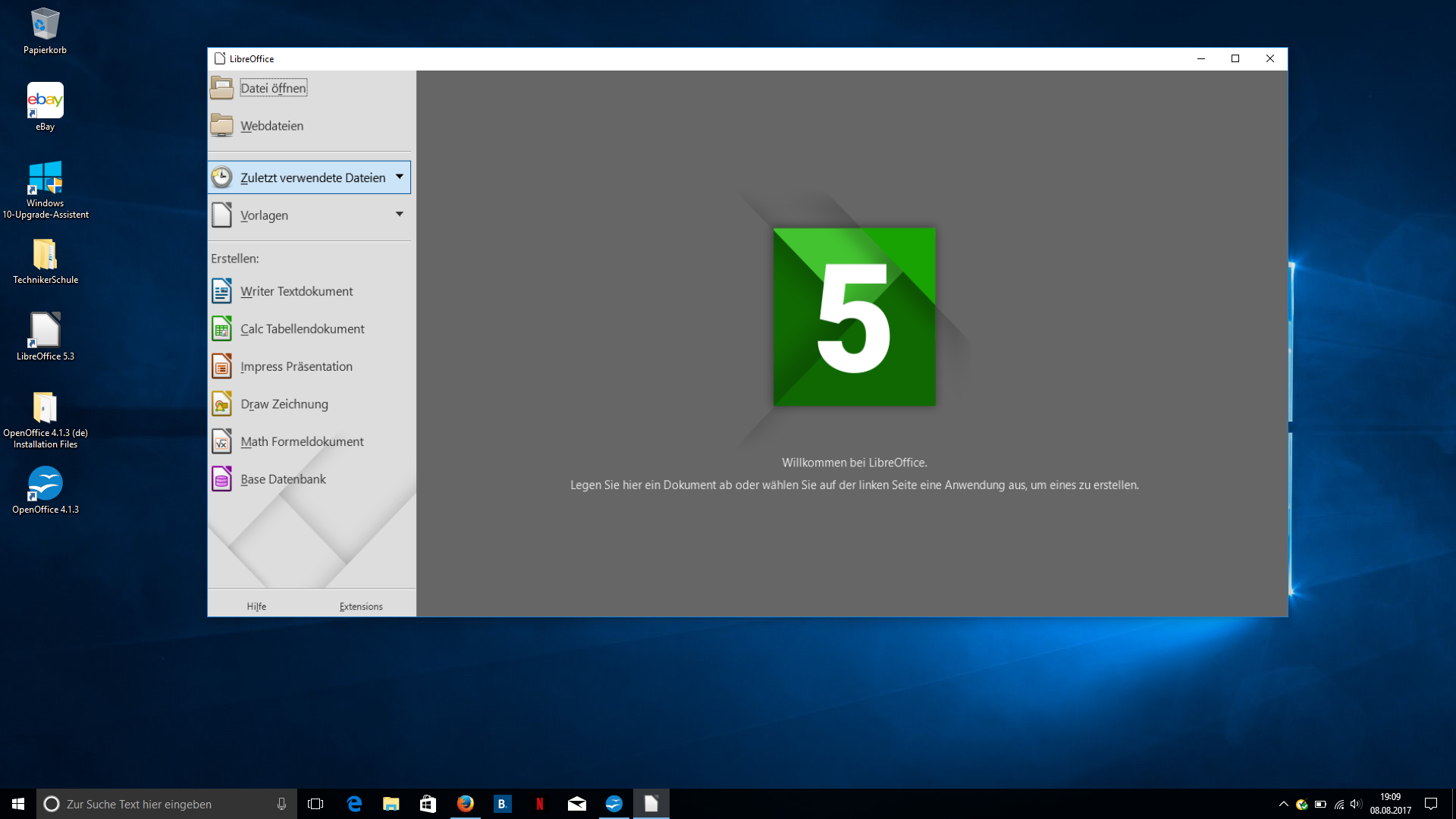This screenshot has width=1456, height=819.
Task: Click the microphone icon in search box
Action: point(281,804)
